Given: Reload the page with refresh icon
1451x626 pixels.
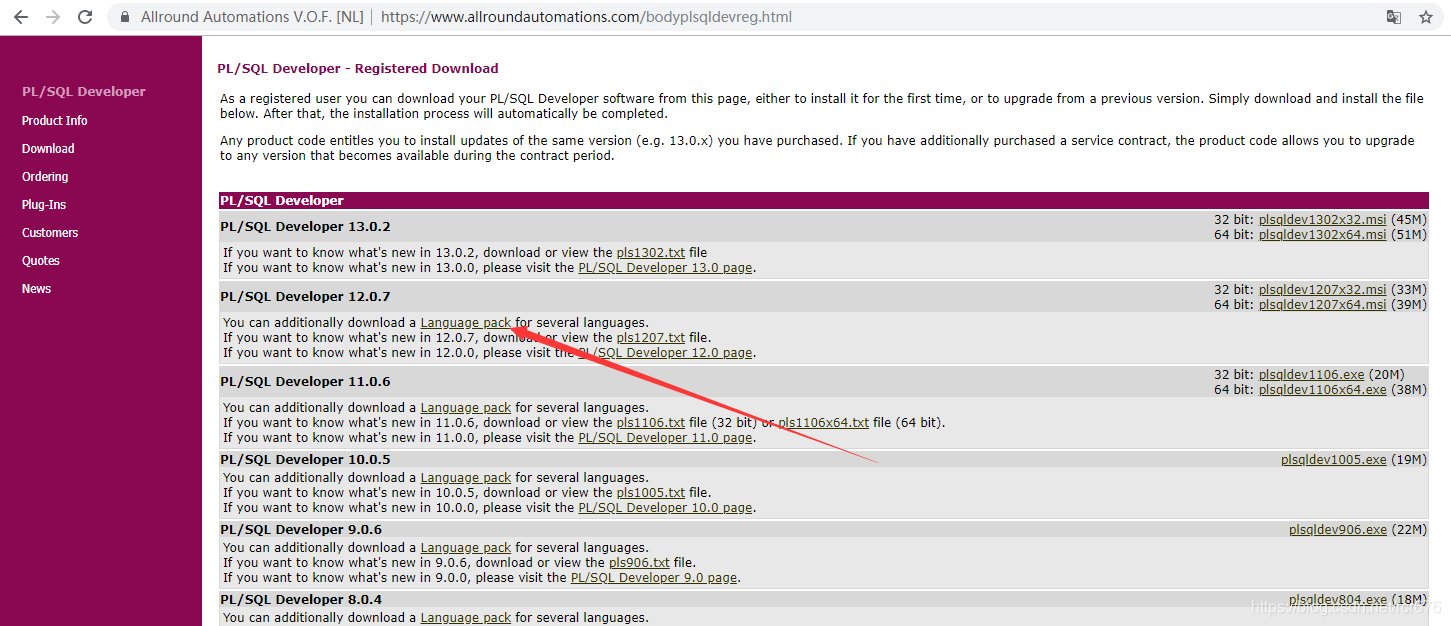Looking at the screenshot, I should click(x=85, y=17).
